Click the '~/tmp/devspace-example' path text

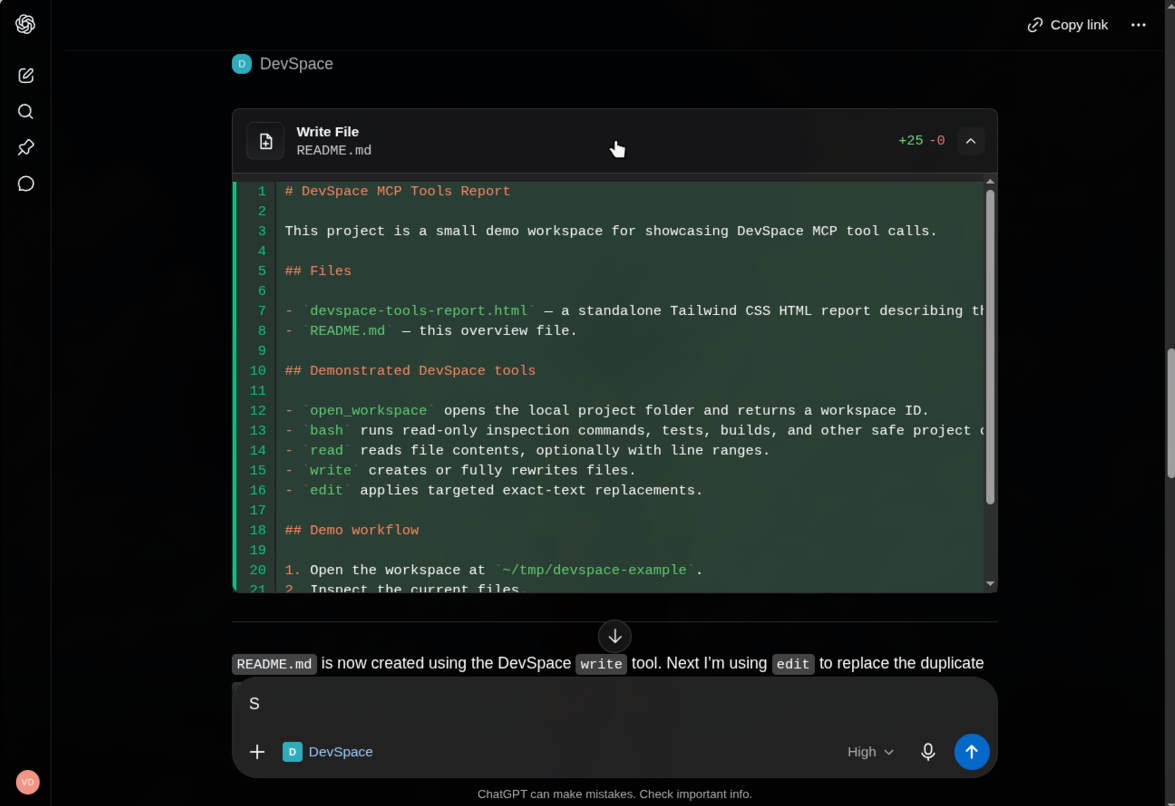click(594, 570)
